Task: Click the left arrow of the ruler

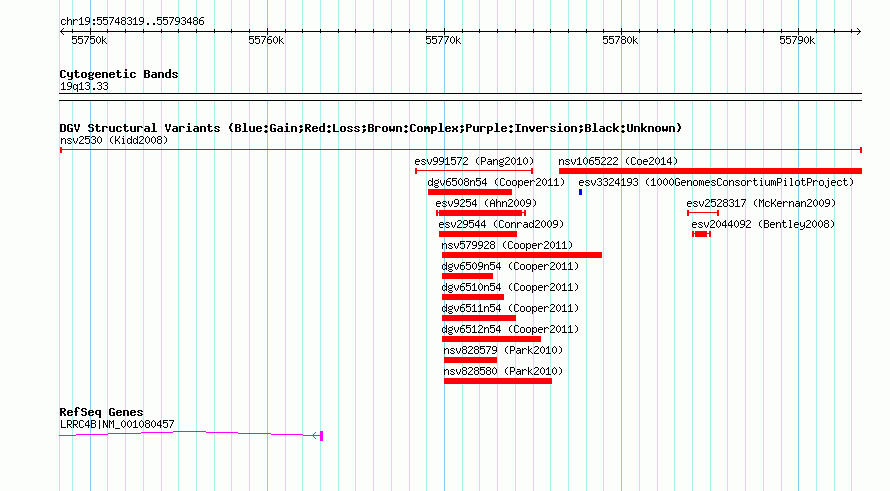Action: click(x=62, y=32)
